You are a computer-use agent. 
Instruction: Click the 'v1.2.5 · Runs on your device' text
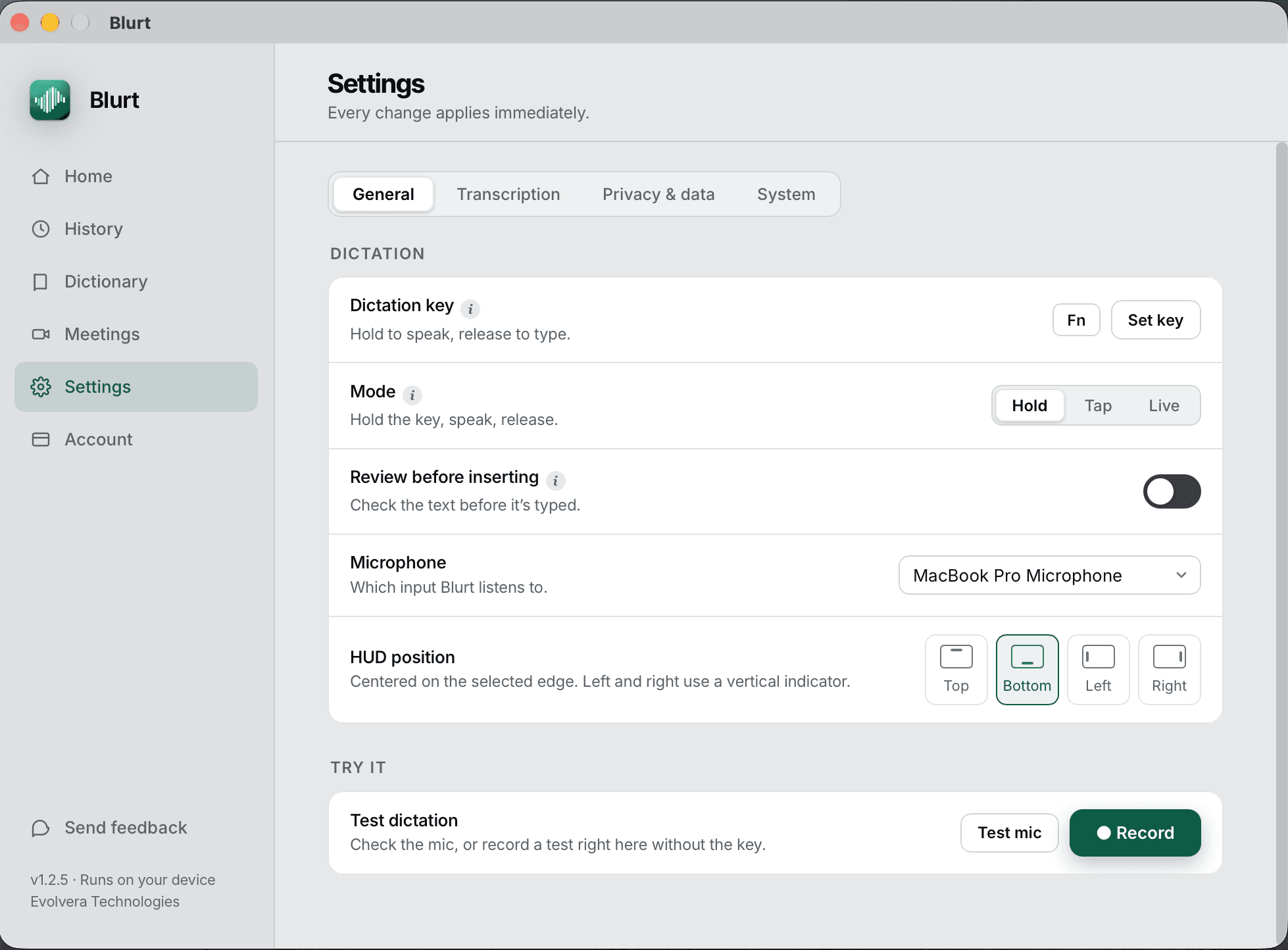[x=122, y=880]
